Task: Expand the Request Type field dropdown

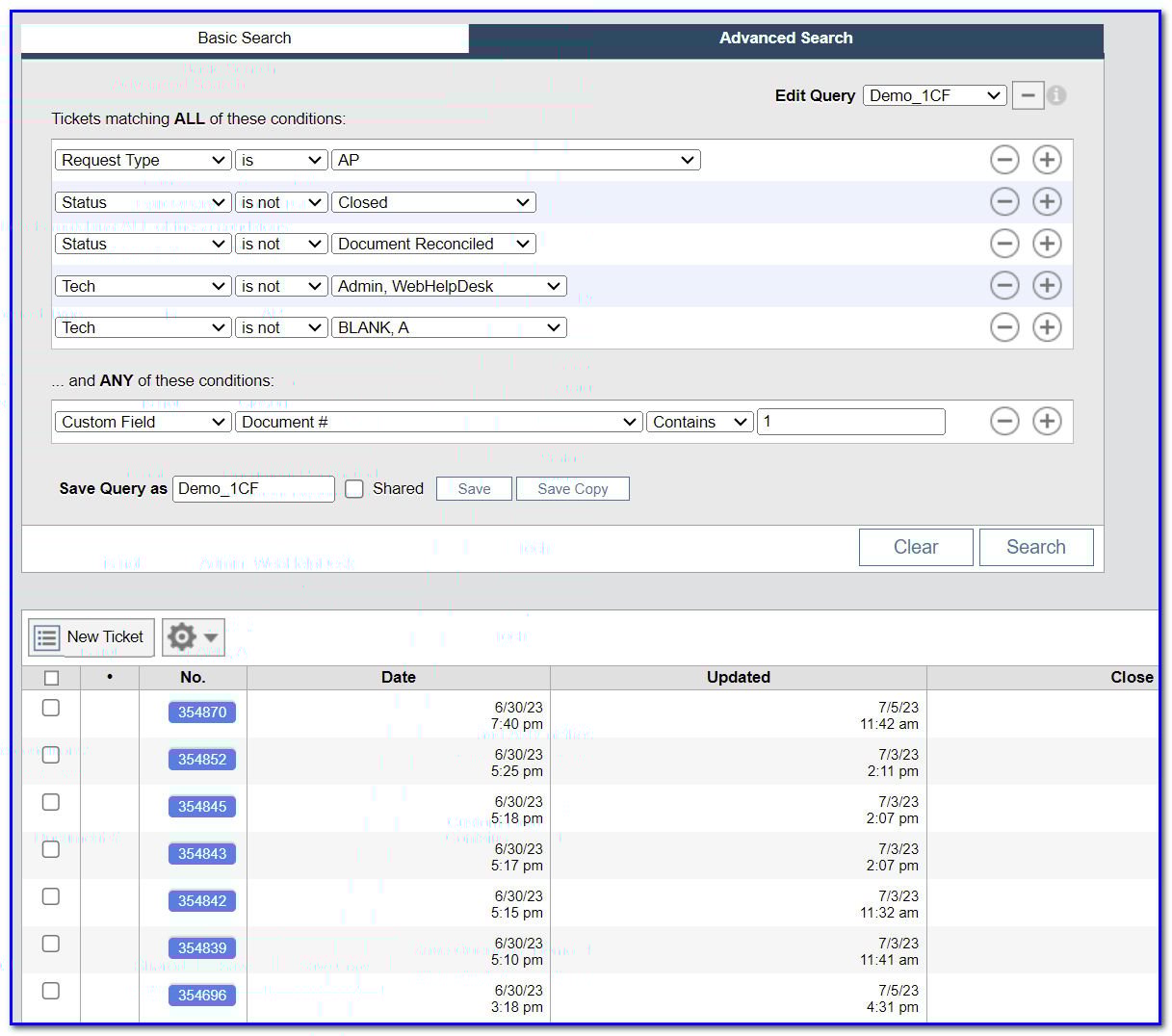Action: 143,160
